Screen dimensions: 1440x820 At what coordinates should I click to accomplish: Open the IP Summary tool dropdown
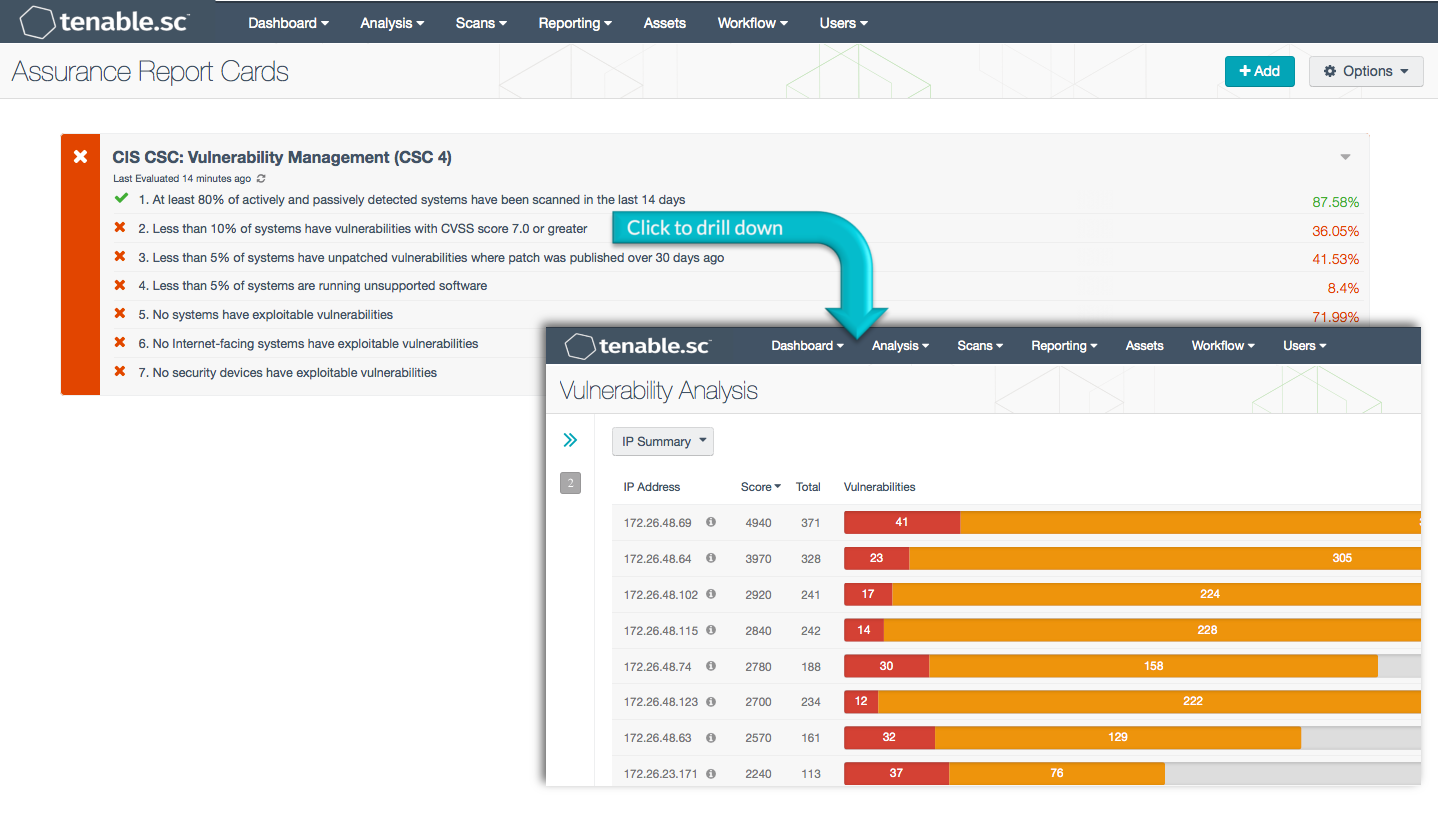point(663,441)
